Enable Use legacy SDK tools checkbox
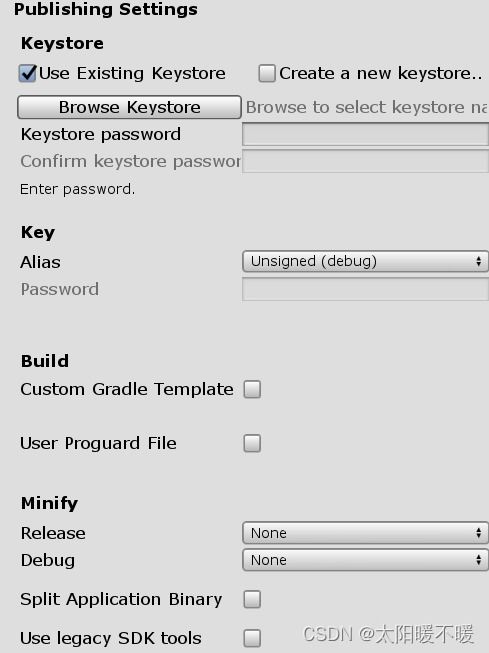489x653 pixels. pyautogui.click(x=252, y=638)
